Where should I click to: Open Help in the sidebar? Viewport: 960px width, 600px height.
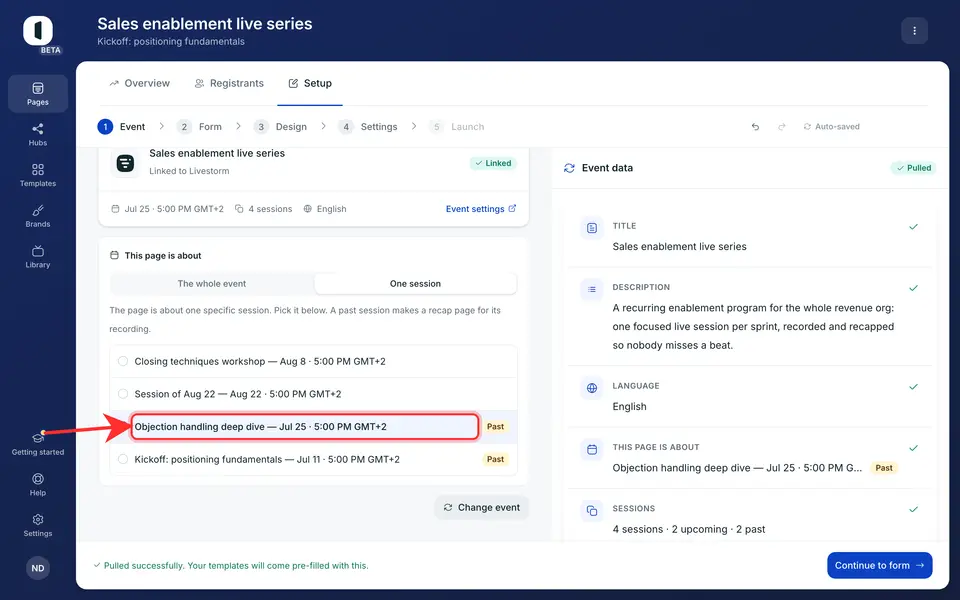(38, 484)
